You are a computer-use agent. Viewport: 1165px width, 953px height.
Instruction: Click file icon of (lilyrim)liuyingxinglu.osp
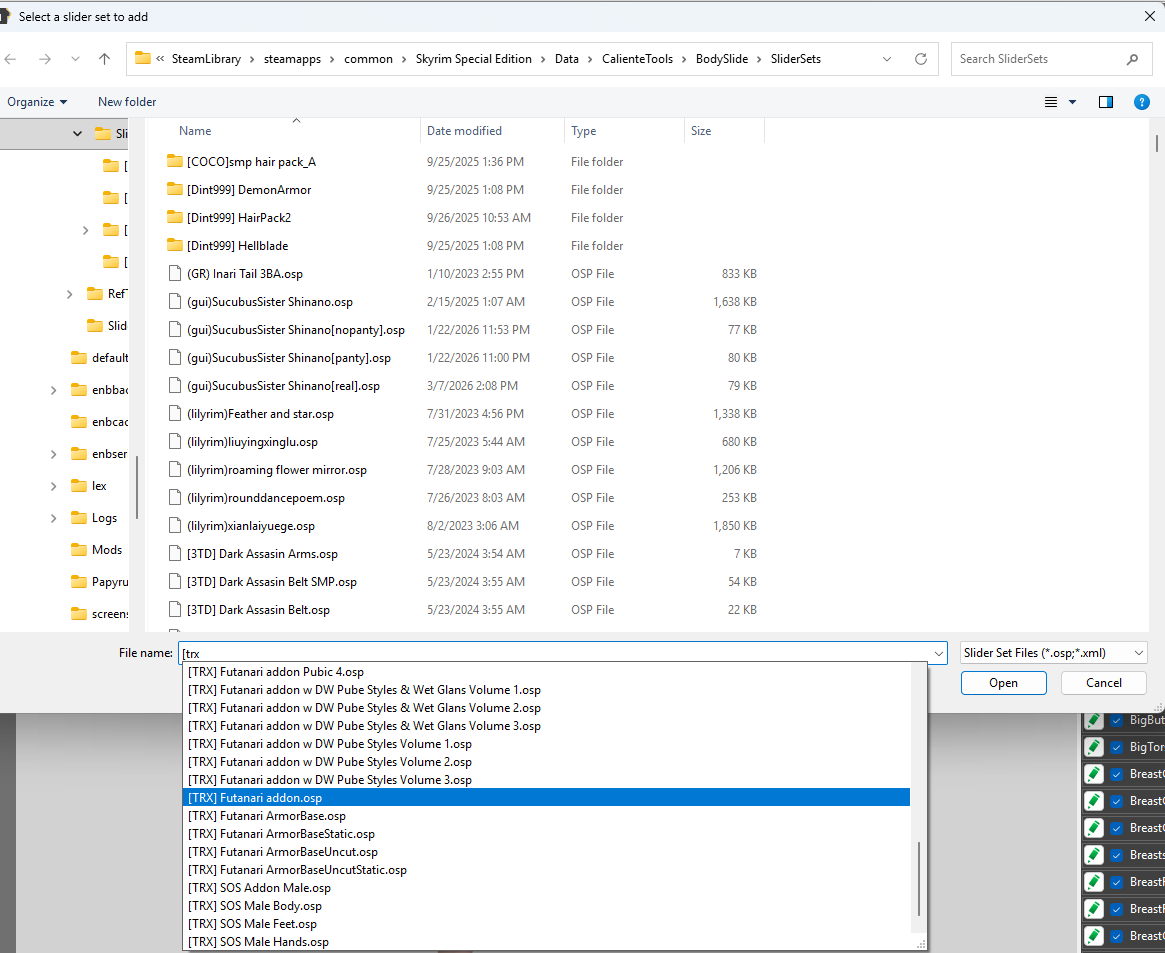175,441
